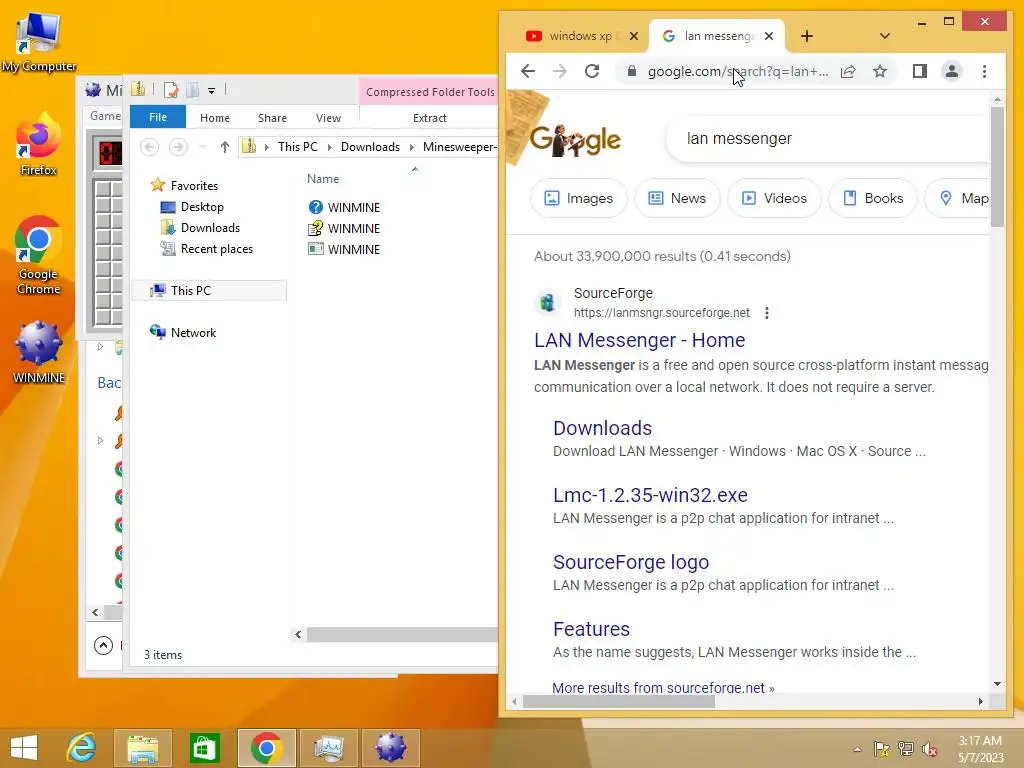Expand the breadcrumb arrow after Downloads
Viewport: 1024px width, 768px height.
pos(411,147)
